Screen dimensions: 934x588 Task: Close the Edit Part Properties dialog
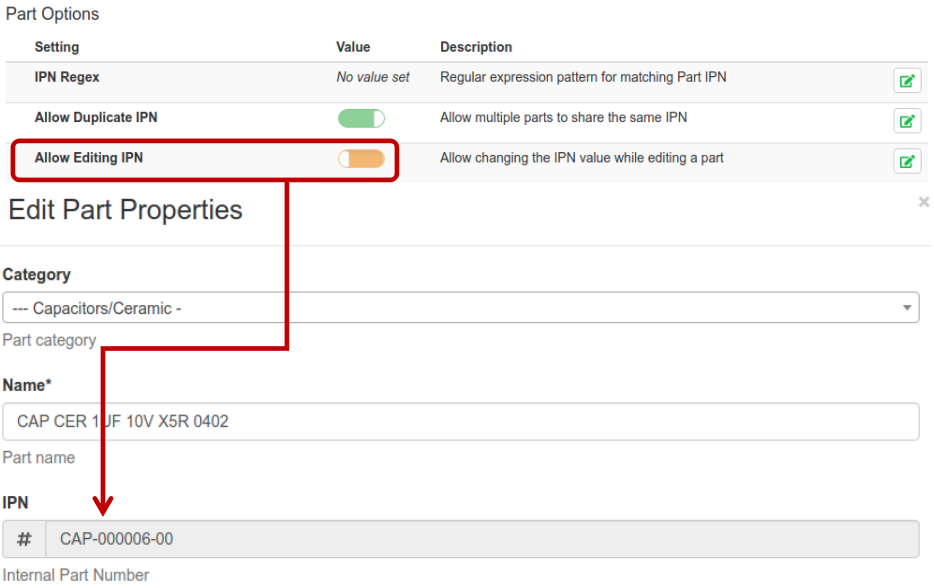[923, 202]
